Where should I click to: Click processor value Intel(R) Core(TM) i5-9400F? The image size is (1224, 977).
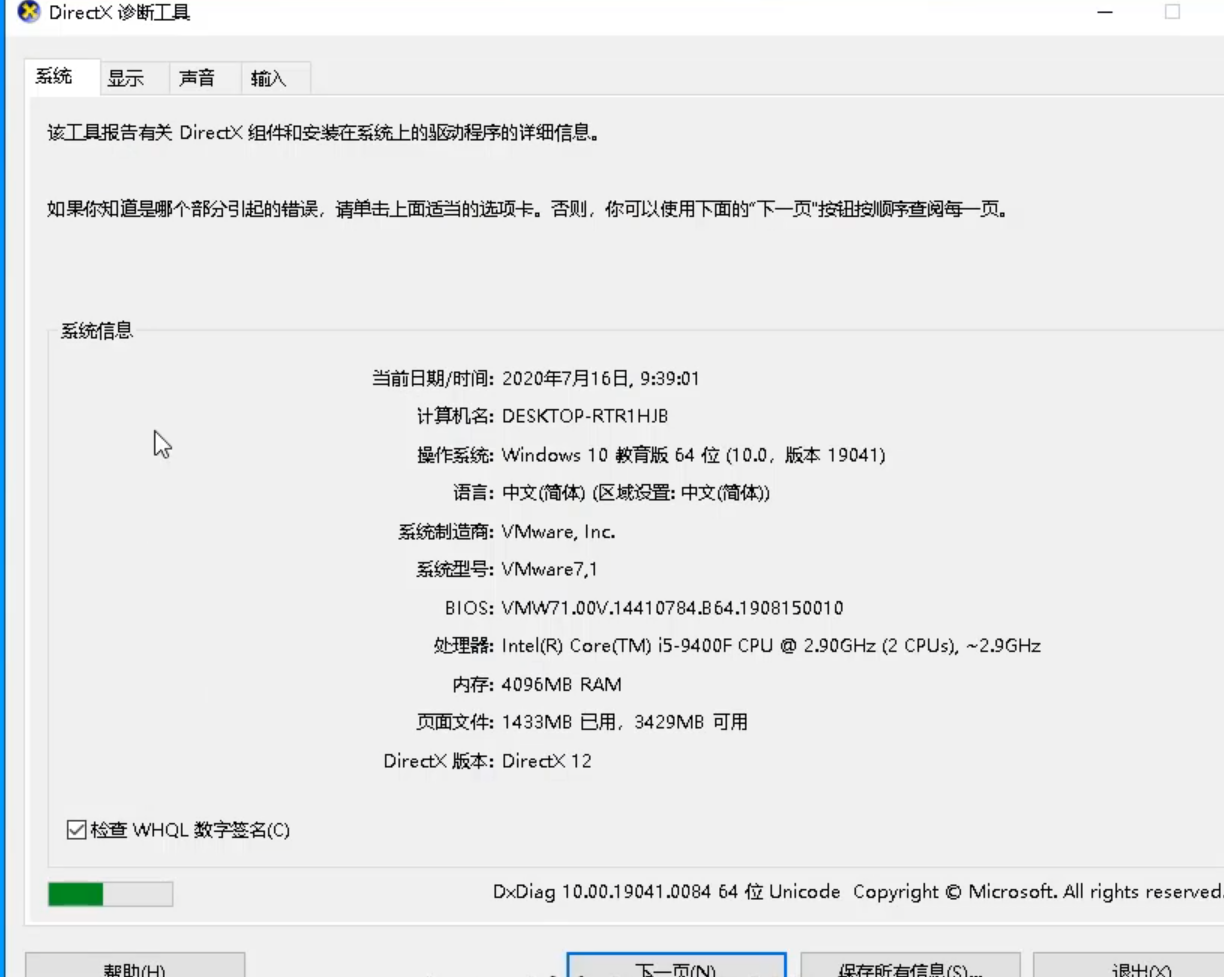(x=771, y=646)
